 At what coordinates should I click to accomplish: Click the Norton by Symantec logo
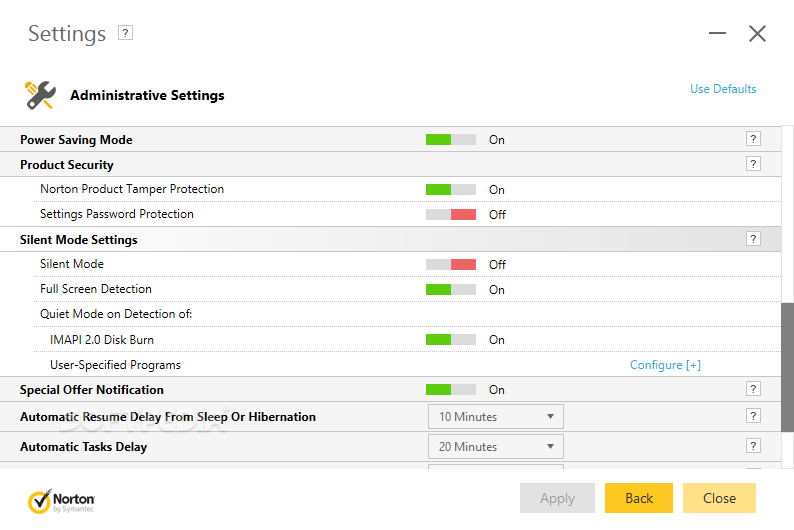coord(61,501)
